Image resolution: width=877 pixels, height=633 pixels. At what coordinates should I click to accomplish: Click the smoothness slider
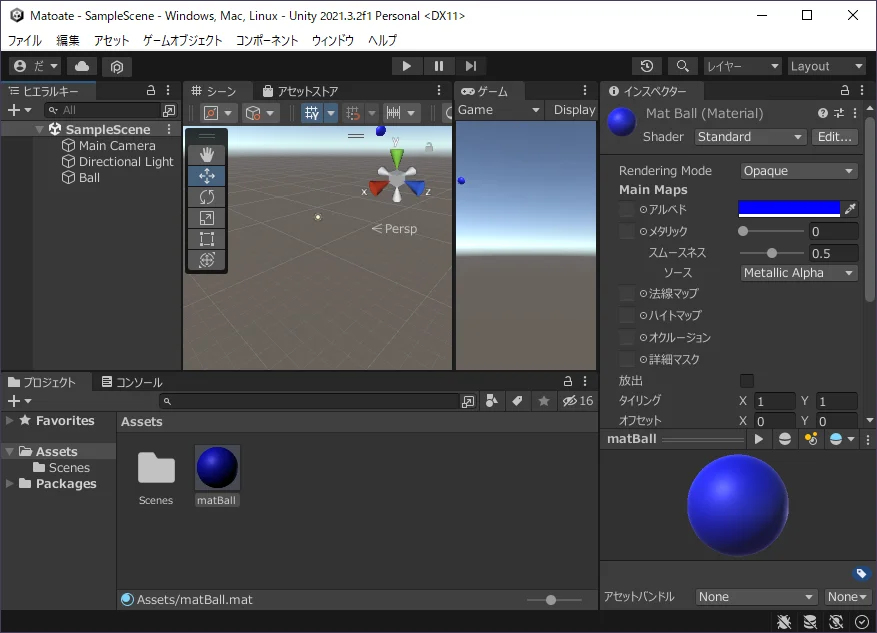pos(772,253)
